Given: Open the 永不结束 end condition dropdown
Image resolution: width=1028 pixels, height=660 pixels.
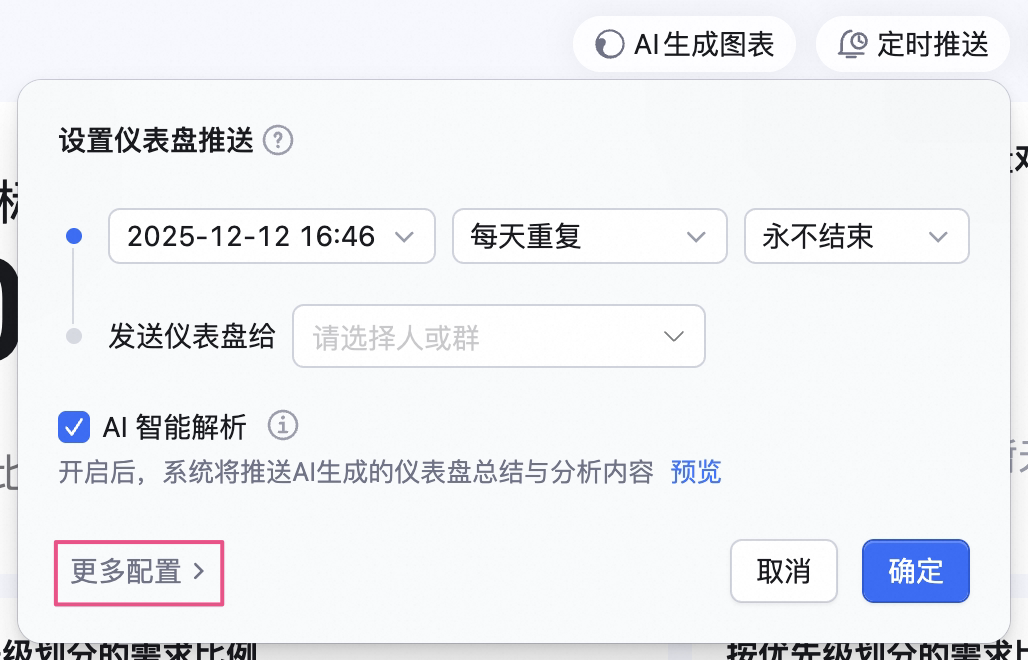Looking at the screenshot, I should click(x=857, y=236).
